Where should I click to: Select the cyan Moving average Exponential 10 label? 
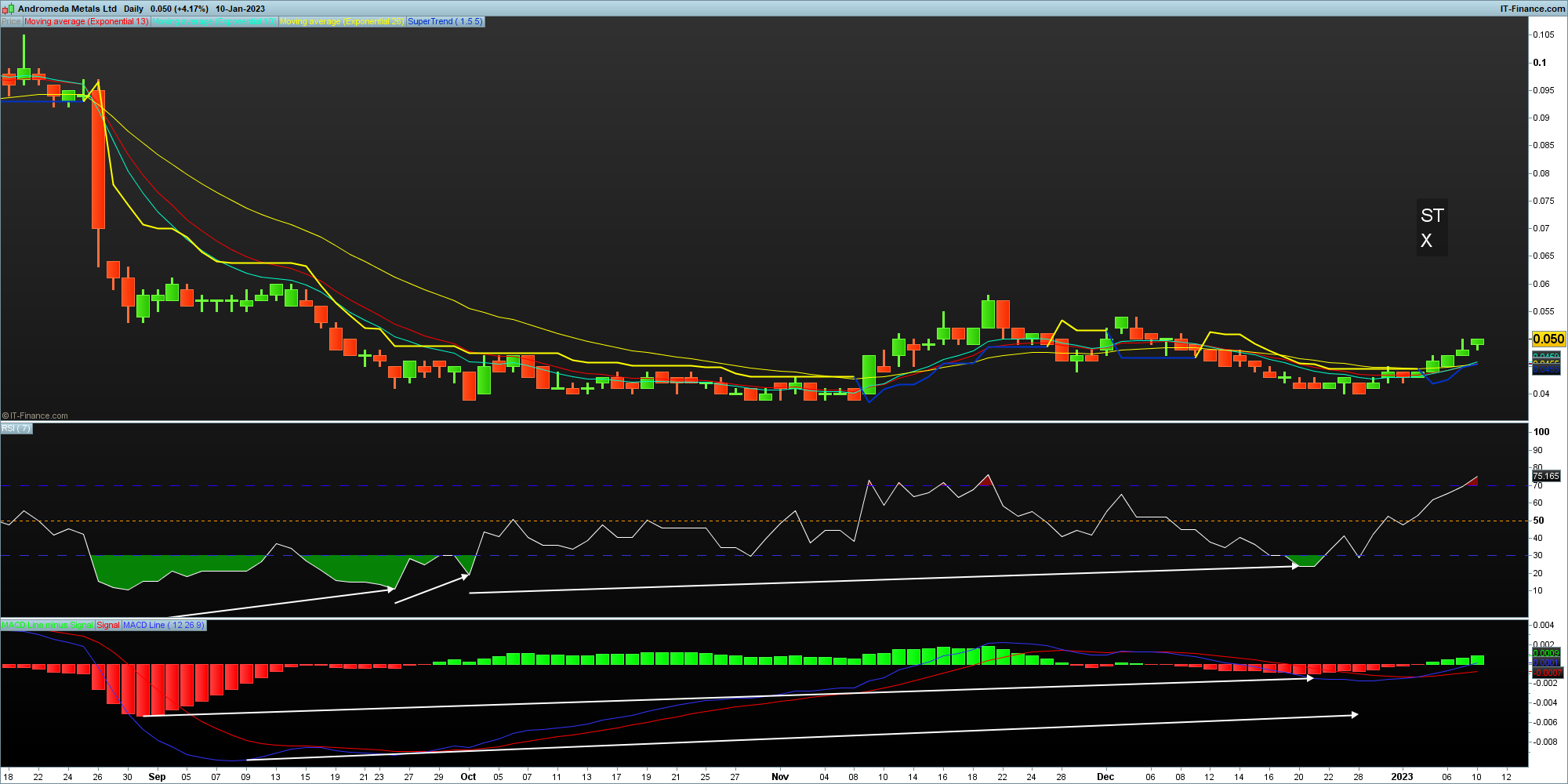pos(214,22)
